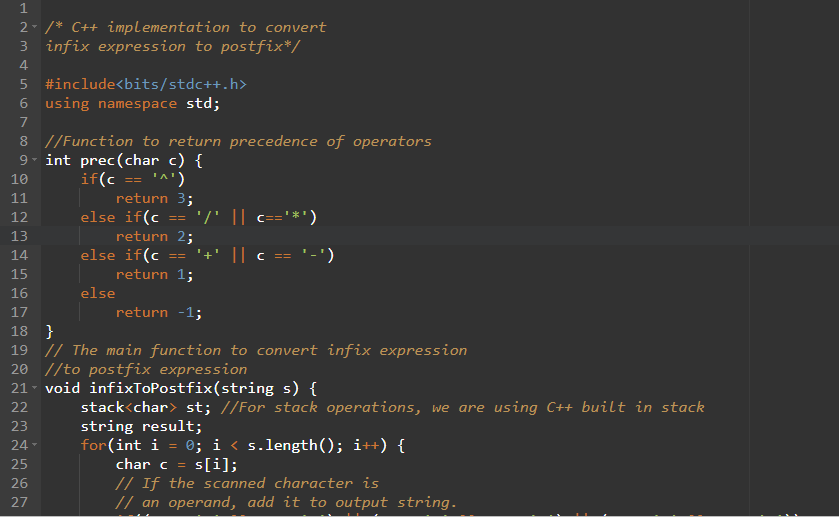Click line number 22 in the gutter

click(19, 407)
